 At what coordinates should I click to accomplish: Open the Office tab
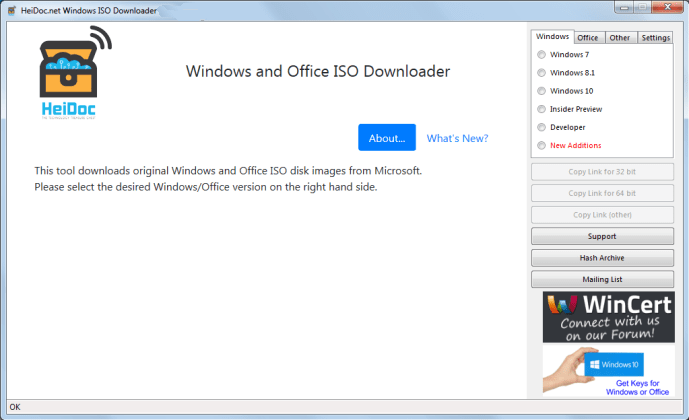tap(590, 38)
